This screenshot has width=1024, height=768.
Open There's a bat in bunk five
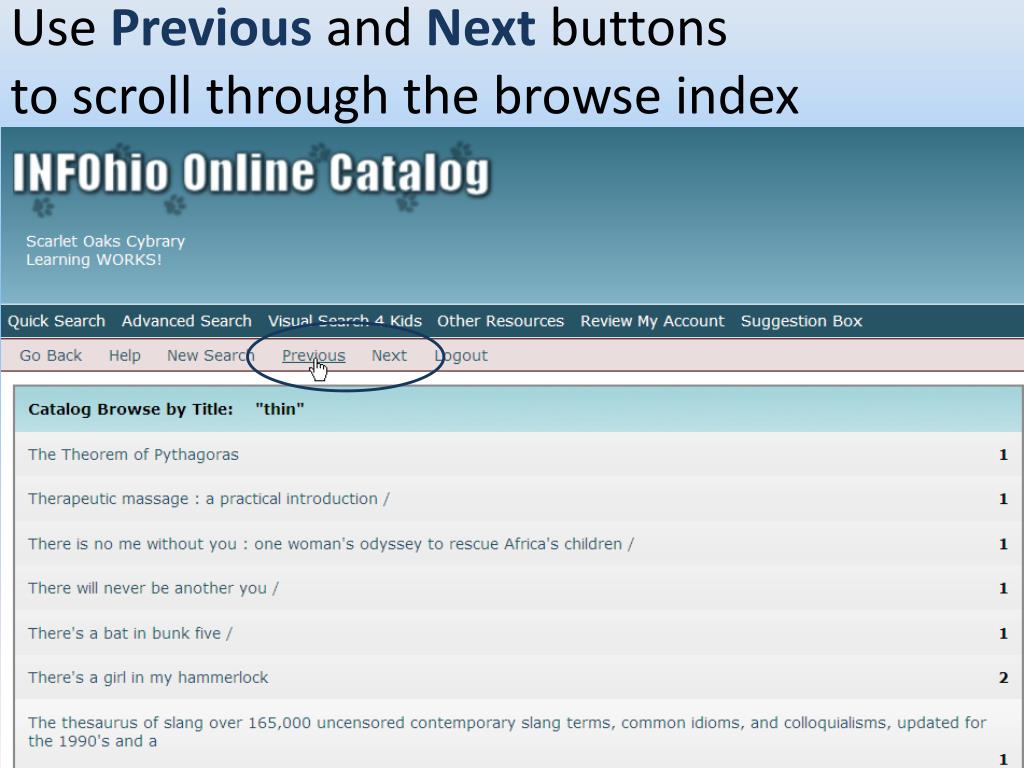(x=130, y=633)
